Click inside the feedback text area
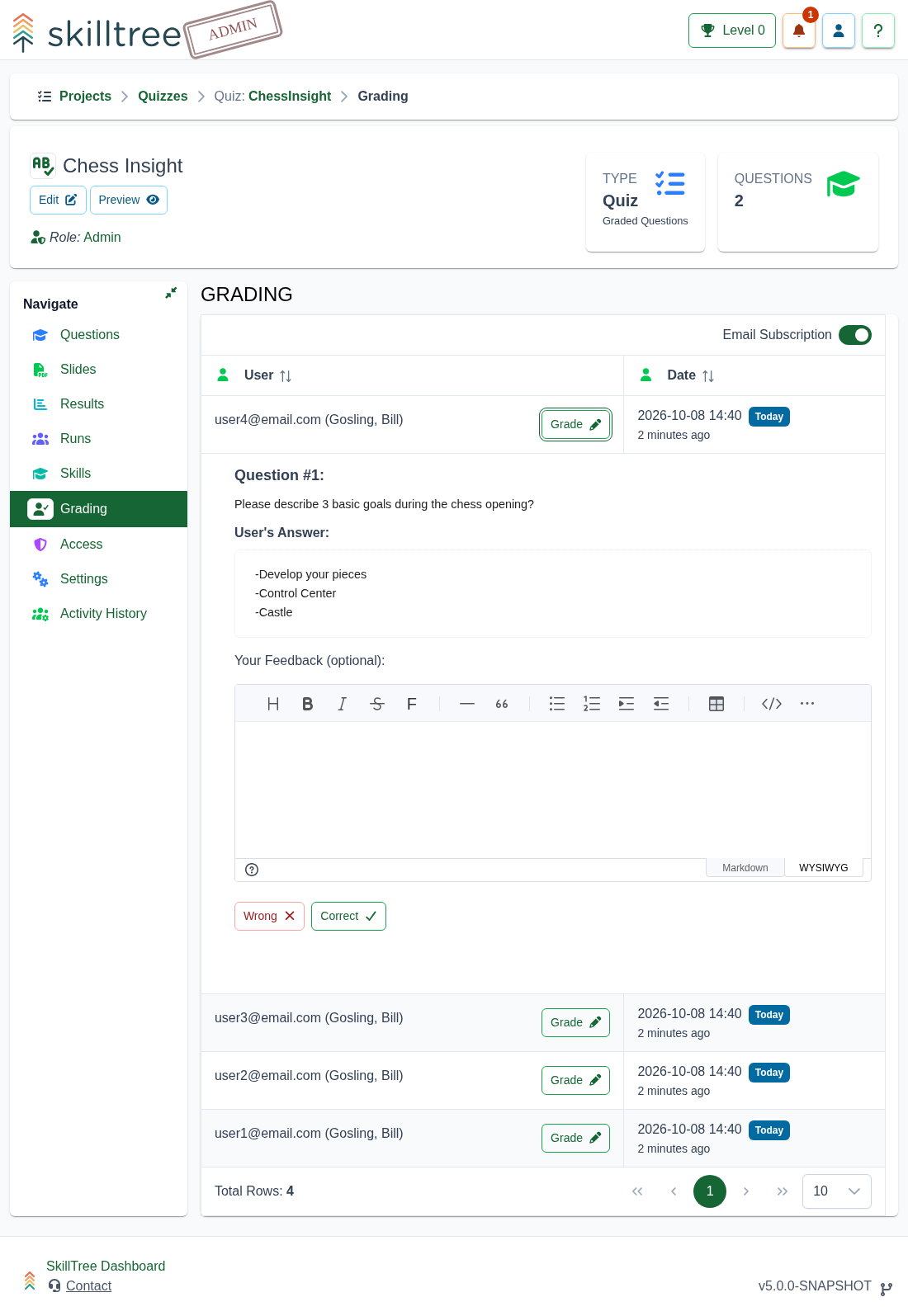Viewport: 908px width, 1316px height. pyautogui.click(x=553, y=790)
